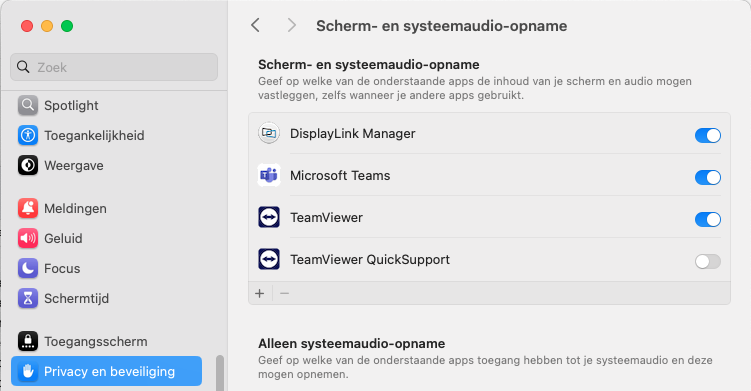Click the Microsoft Teams app icon

coord(269,175)
